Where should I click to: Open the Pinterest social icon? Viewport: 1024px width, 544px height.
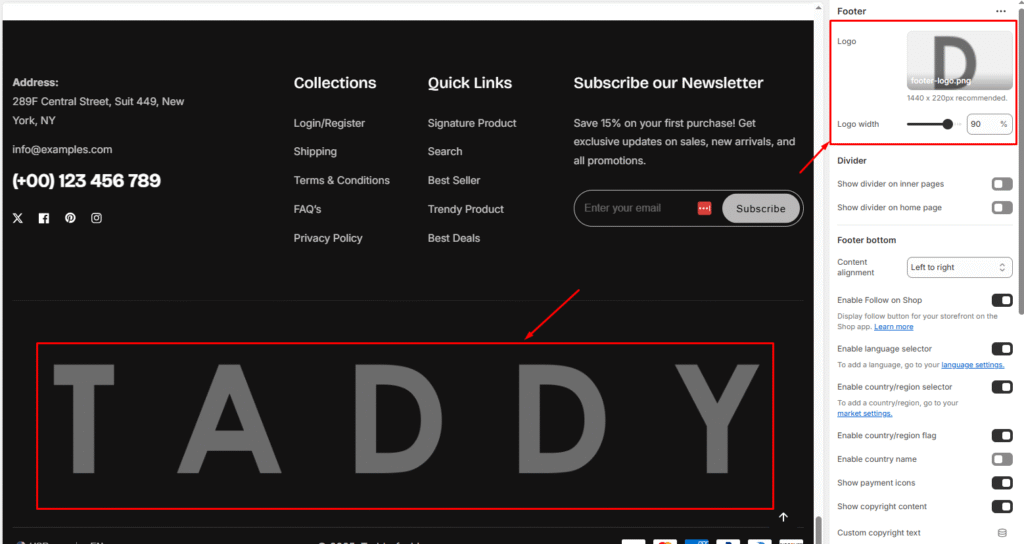tap(70, 218)
